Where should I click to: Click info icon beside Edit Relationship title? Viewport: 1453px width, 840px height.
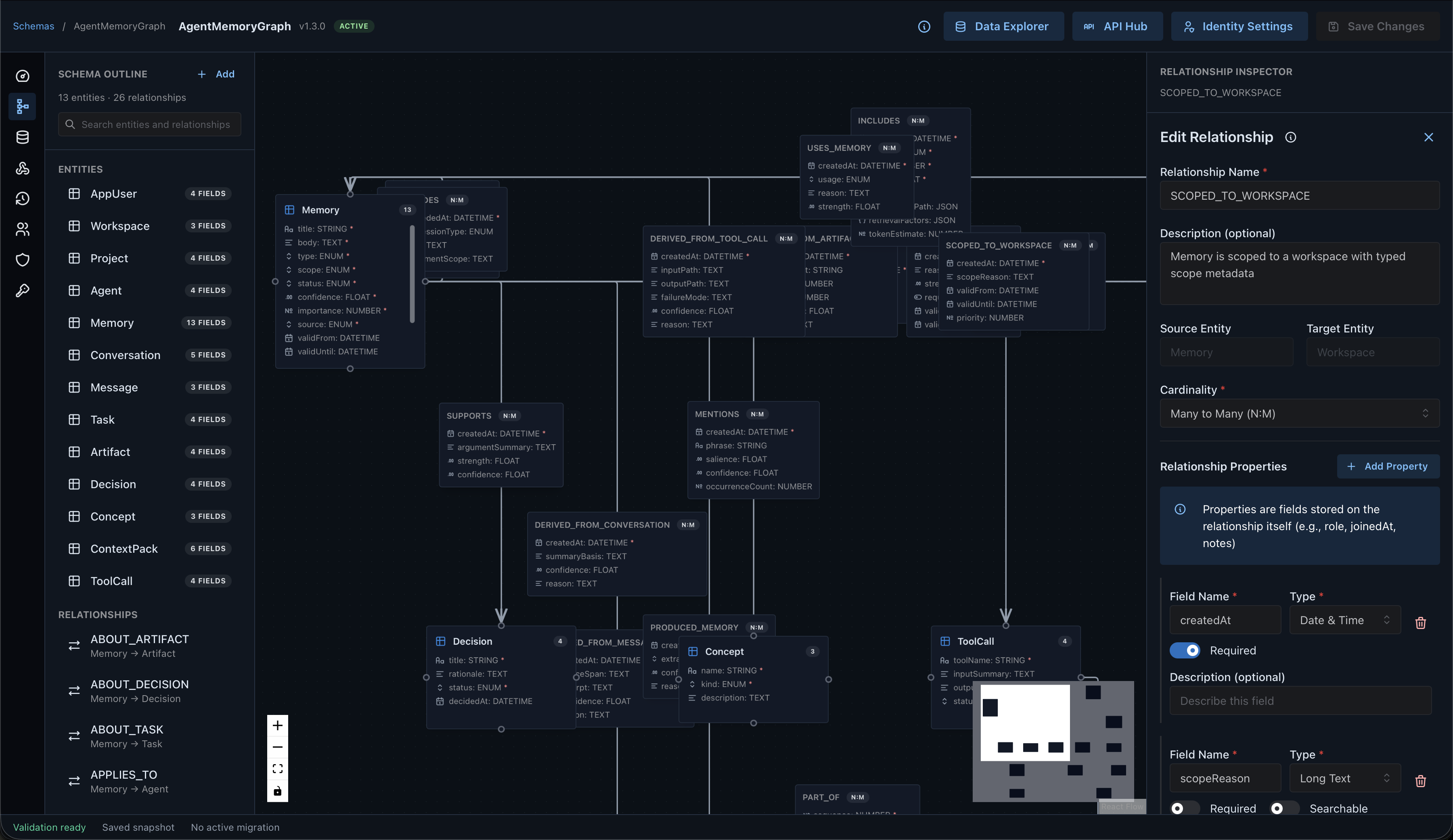(x=1290, y=137)
